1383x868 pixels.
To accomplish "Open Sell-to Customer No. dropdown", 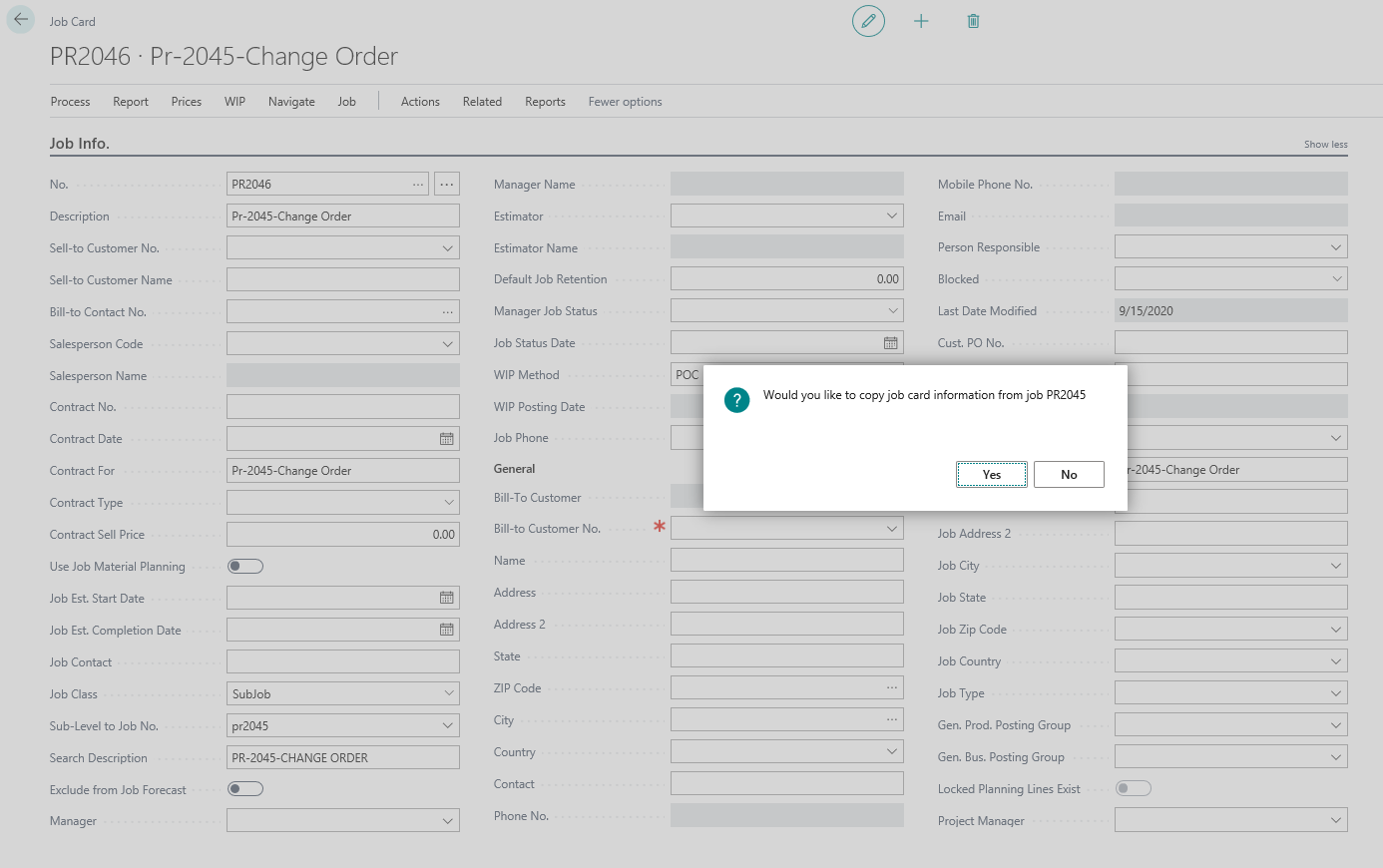I will point(448,248).
